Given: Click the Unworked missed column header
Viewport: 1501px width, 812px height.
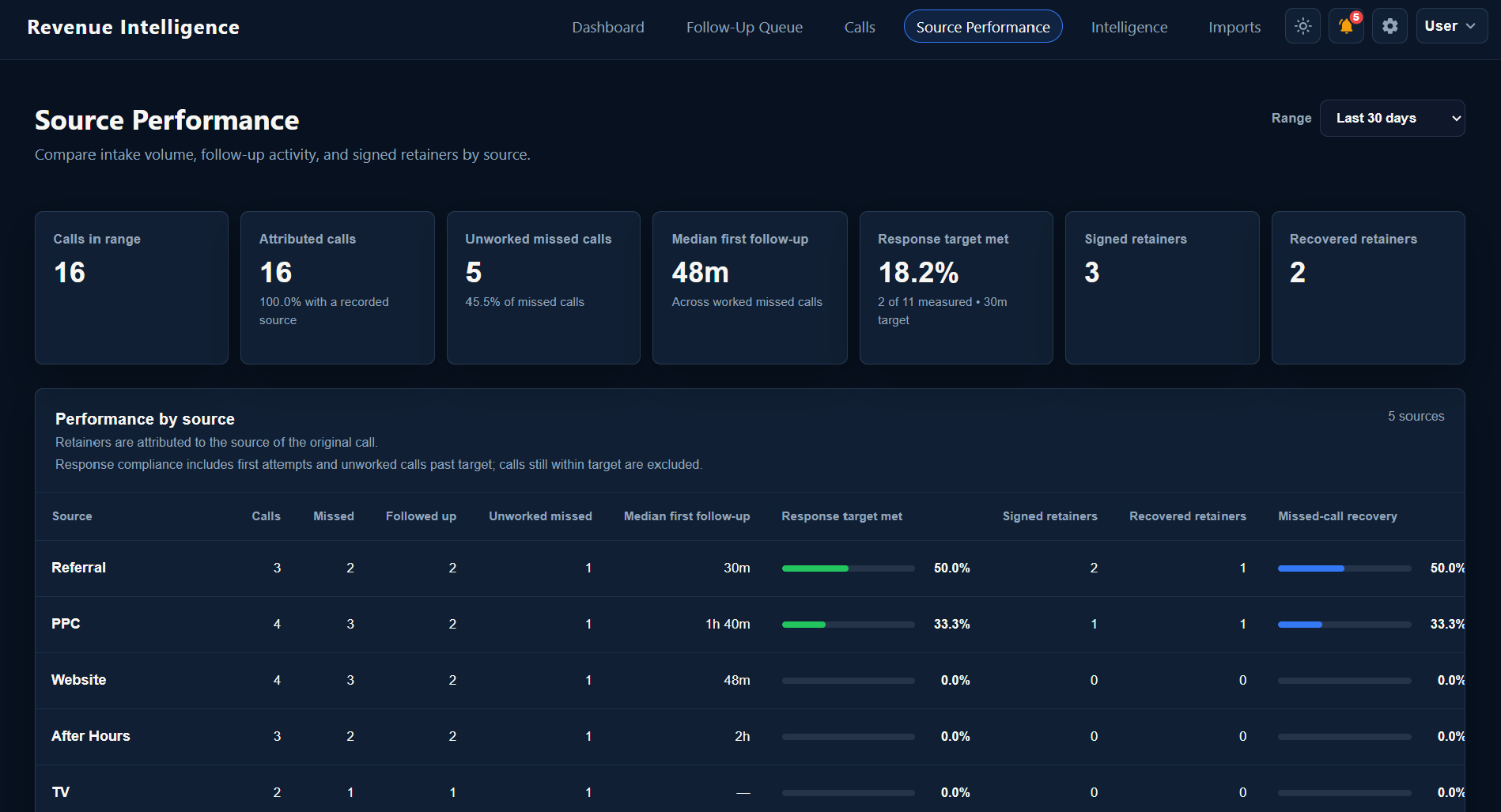Looking at the screenshot, I should click(540, 516).
